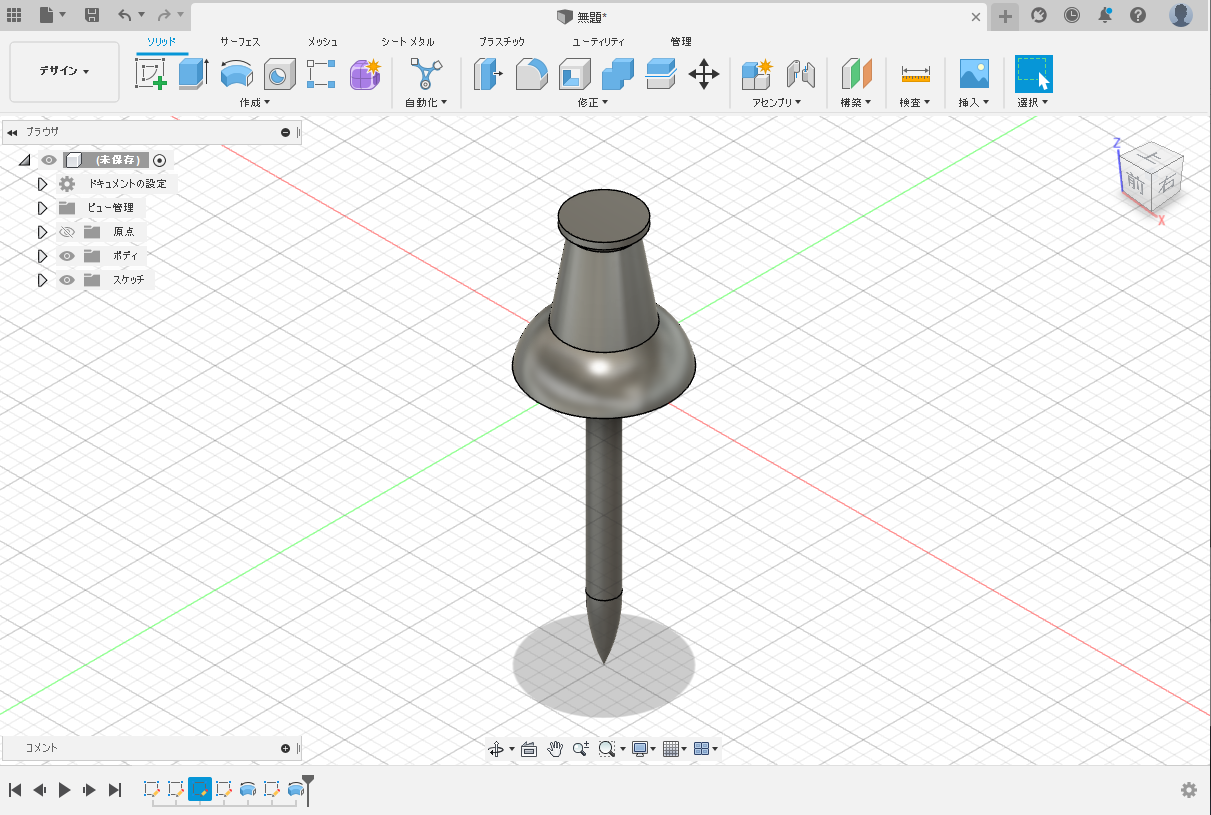
Task: Select the Revolve tool
Action: [236, 74]
